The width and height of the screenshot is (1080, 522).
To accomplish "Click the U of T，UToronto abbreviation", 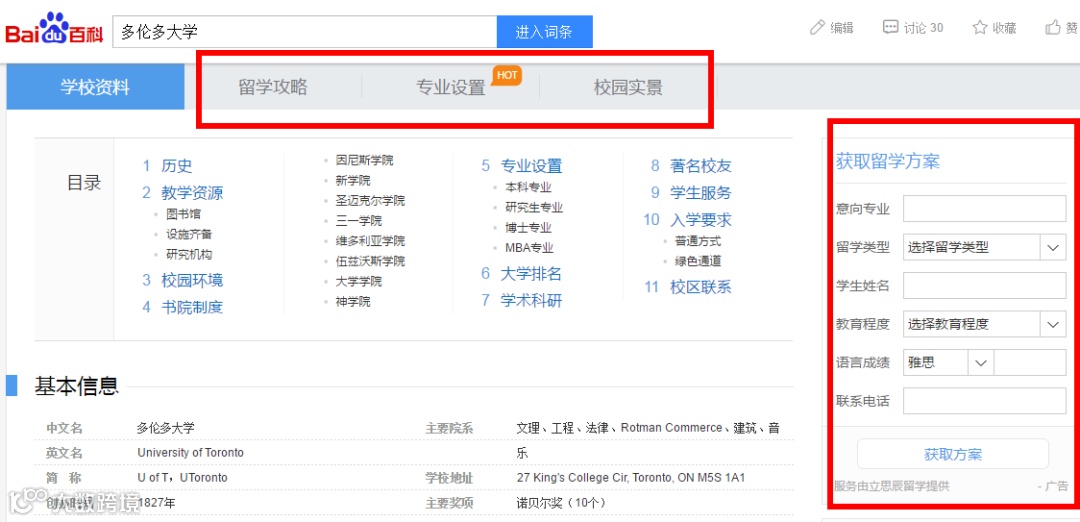I will coord(182,477).
